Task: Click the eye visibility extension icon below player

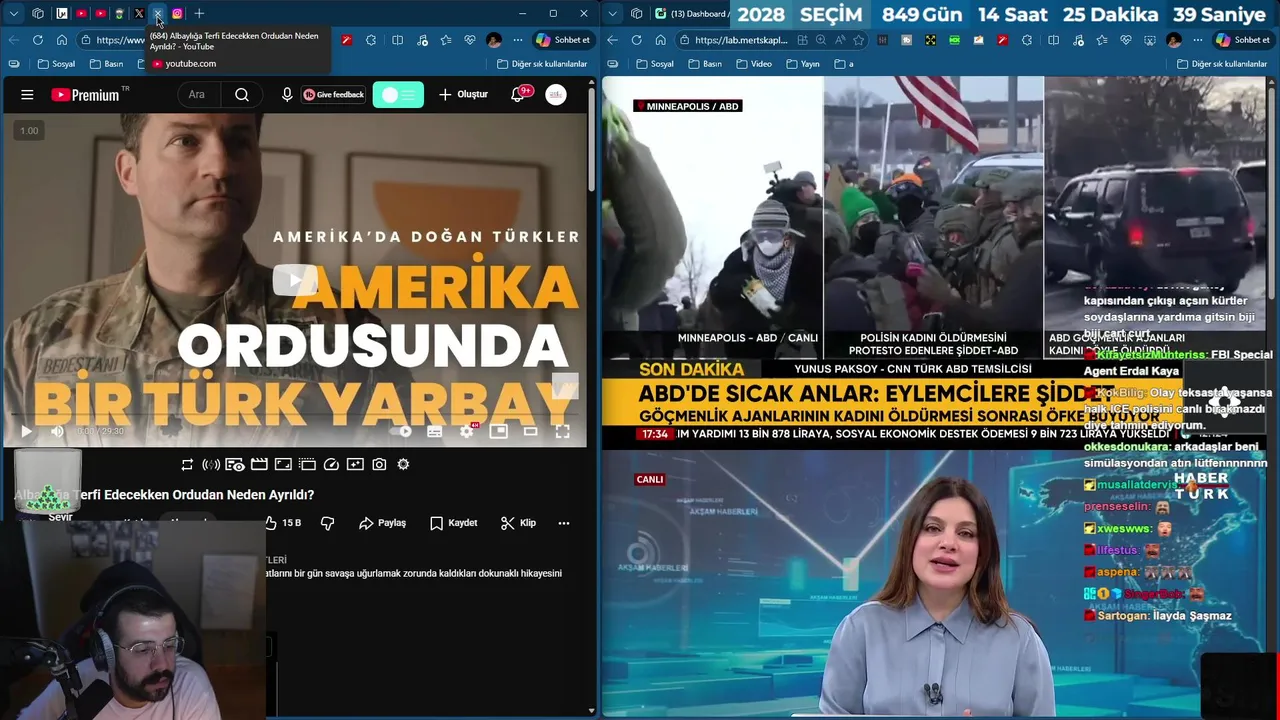Action: 235,464
